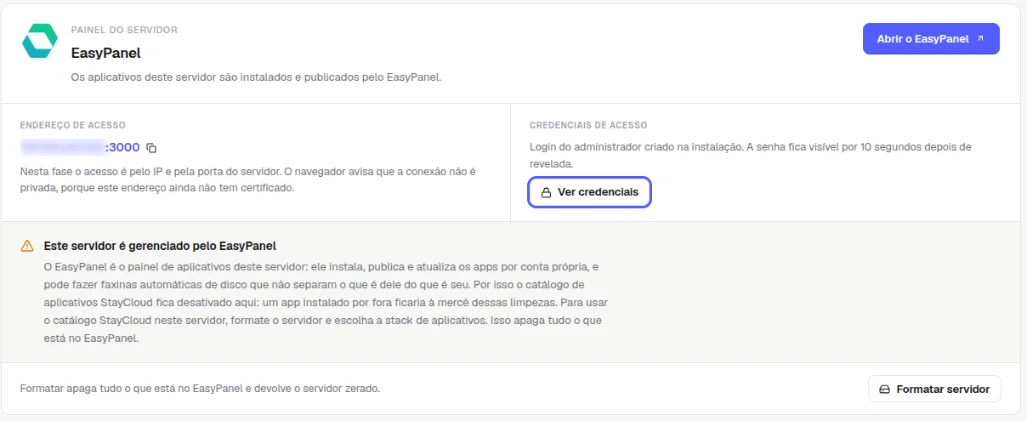Viewport: 1027px width, 421px height.
Task: Click the EasyPanel logo icon
Action: click(40, 41)
